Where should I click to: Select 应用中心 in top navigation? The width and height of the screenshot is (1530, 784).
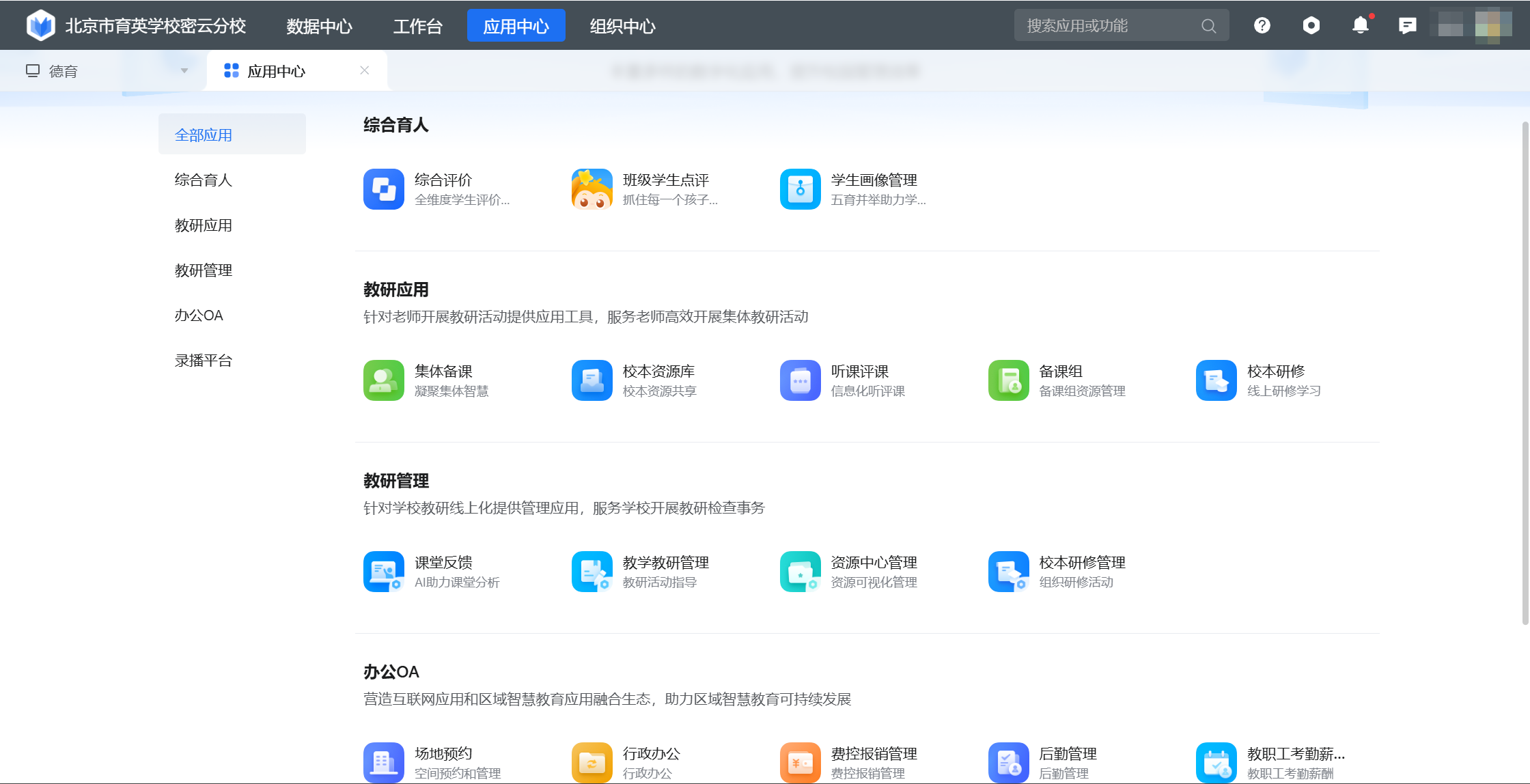516,26
